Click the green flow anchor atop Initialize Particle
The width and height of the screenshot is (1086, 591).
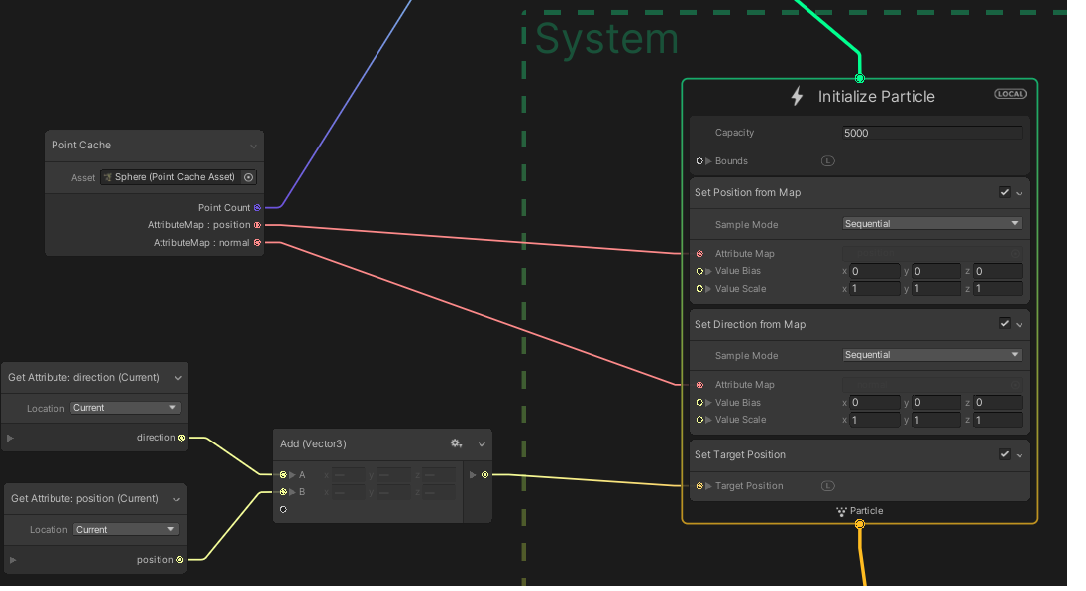[858, 77]
